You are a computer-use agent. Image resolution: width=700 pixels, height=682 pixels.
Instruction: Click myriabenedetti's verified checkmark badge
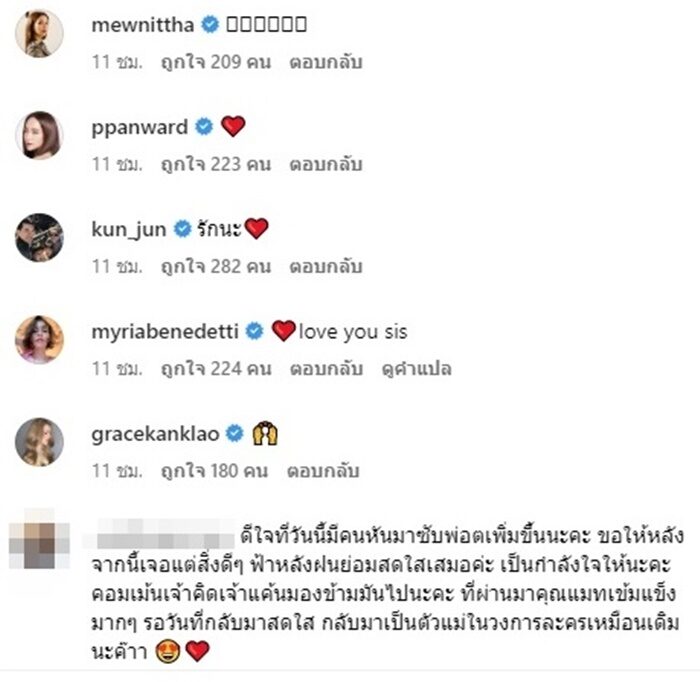coord(254,331)
